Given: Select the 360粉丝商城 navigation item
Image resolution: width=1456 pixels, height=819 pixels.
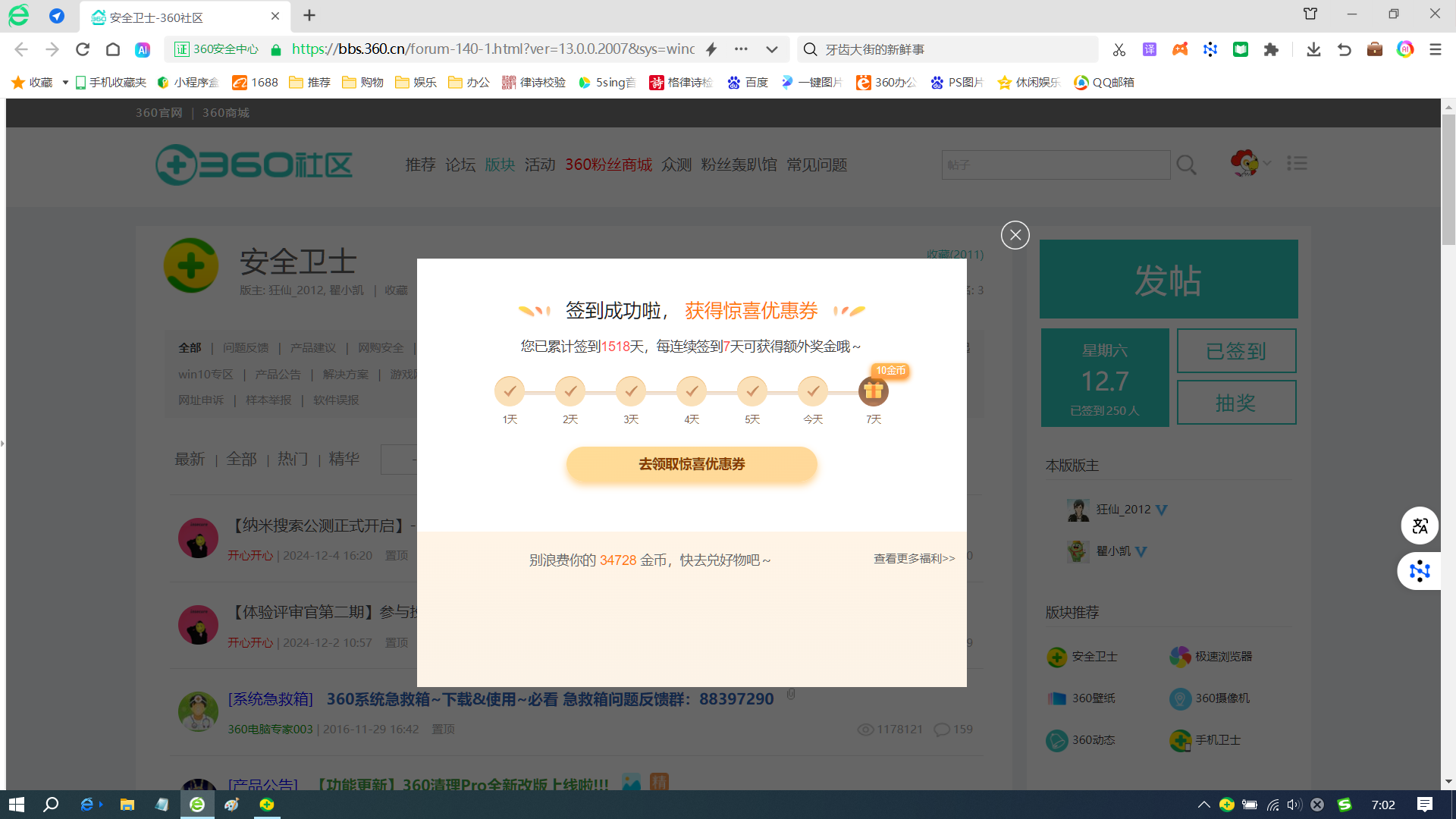Looking at the screenshot, I should (608, 165).
